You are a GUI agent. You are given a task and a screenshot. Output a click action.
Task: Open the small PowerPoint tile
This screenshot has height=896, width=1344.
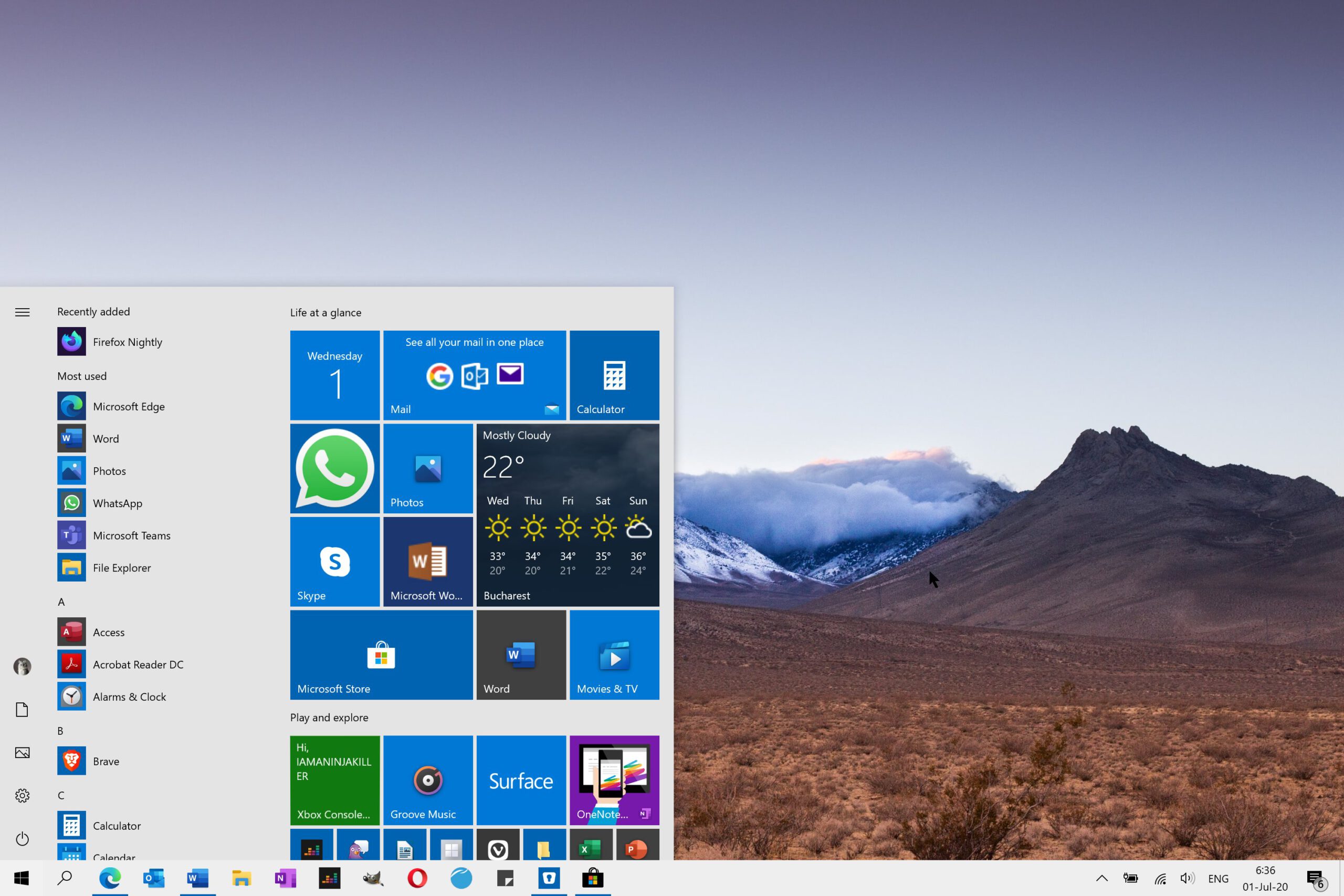coord(638,845)
